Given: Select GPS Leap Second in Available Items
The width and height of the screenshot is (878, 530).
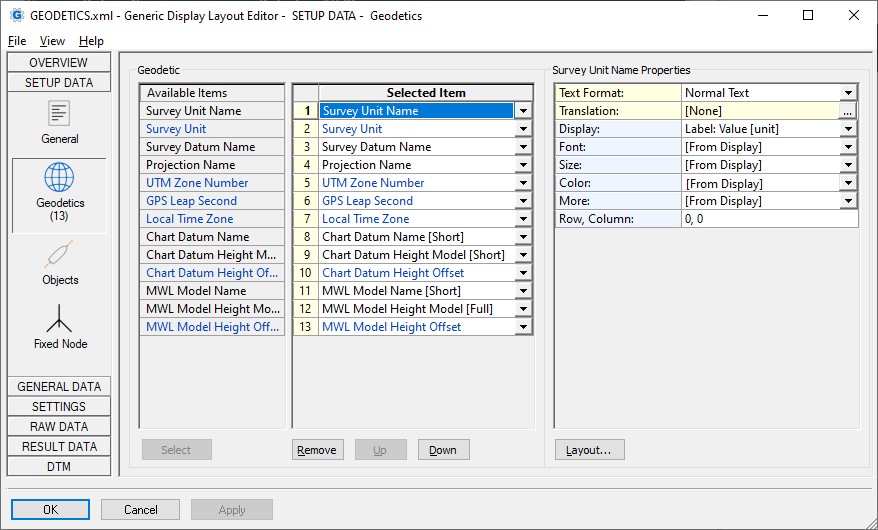Looking at the screenshot, I should (191, 201).
